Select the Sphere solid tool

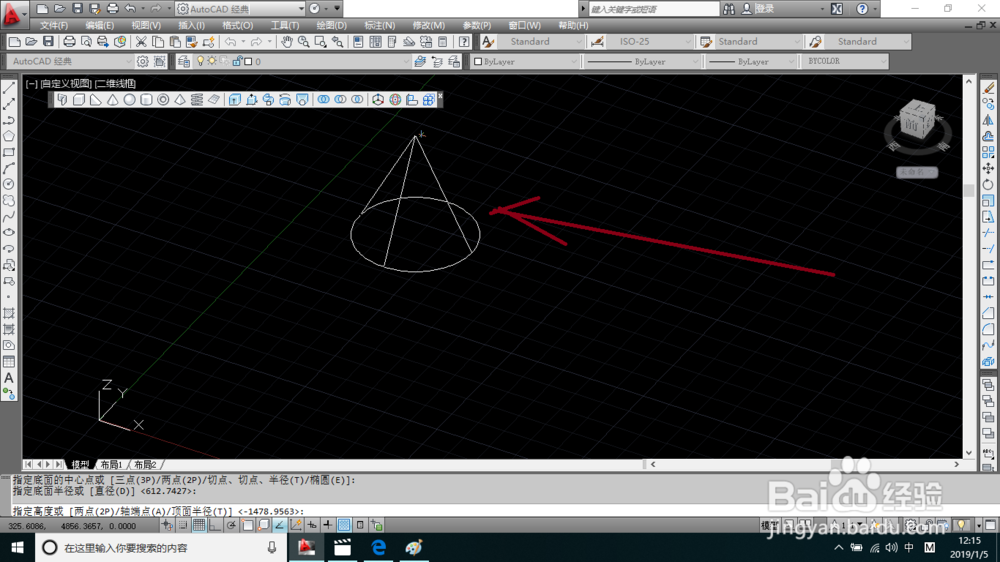coord(129,100)
